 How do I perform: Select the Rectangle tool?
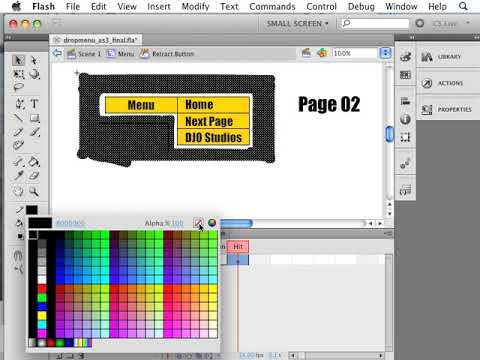coord(34,118)
